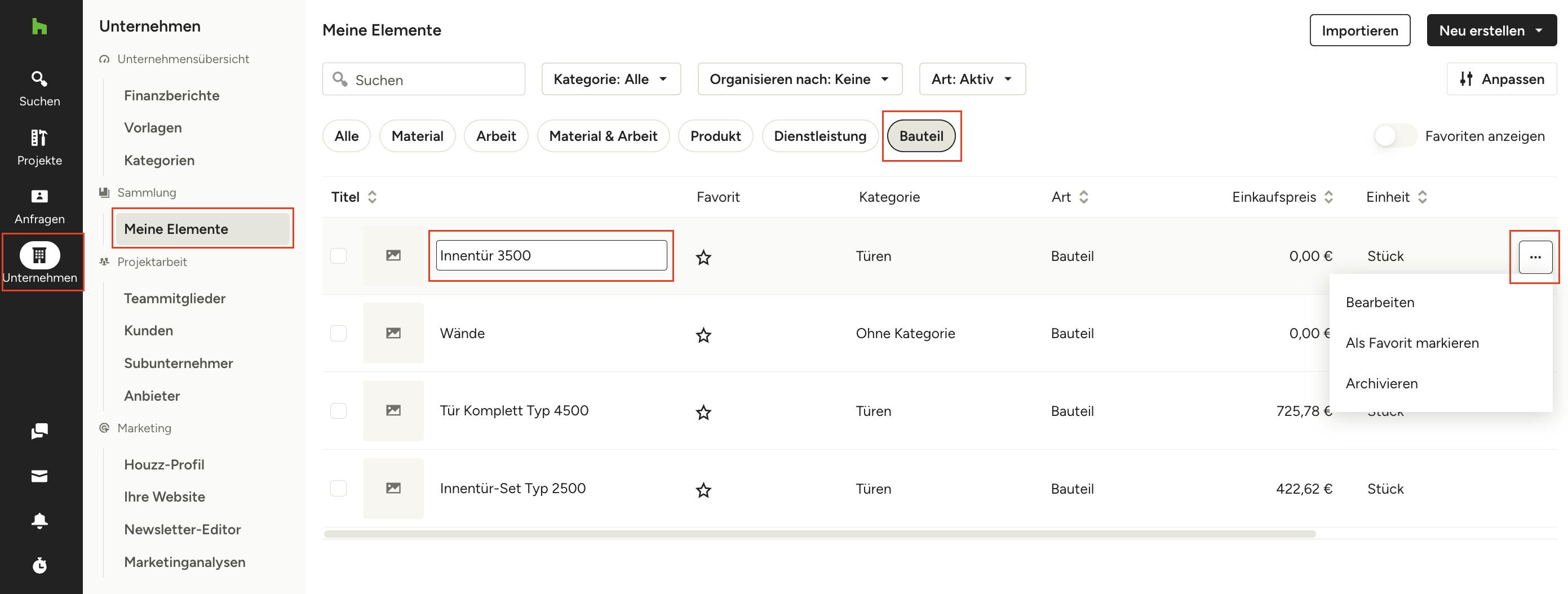Click the Houzz logo icon
This screenshot has height=594, width=1568.
click(39, 27)
